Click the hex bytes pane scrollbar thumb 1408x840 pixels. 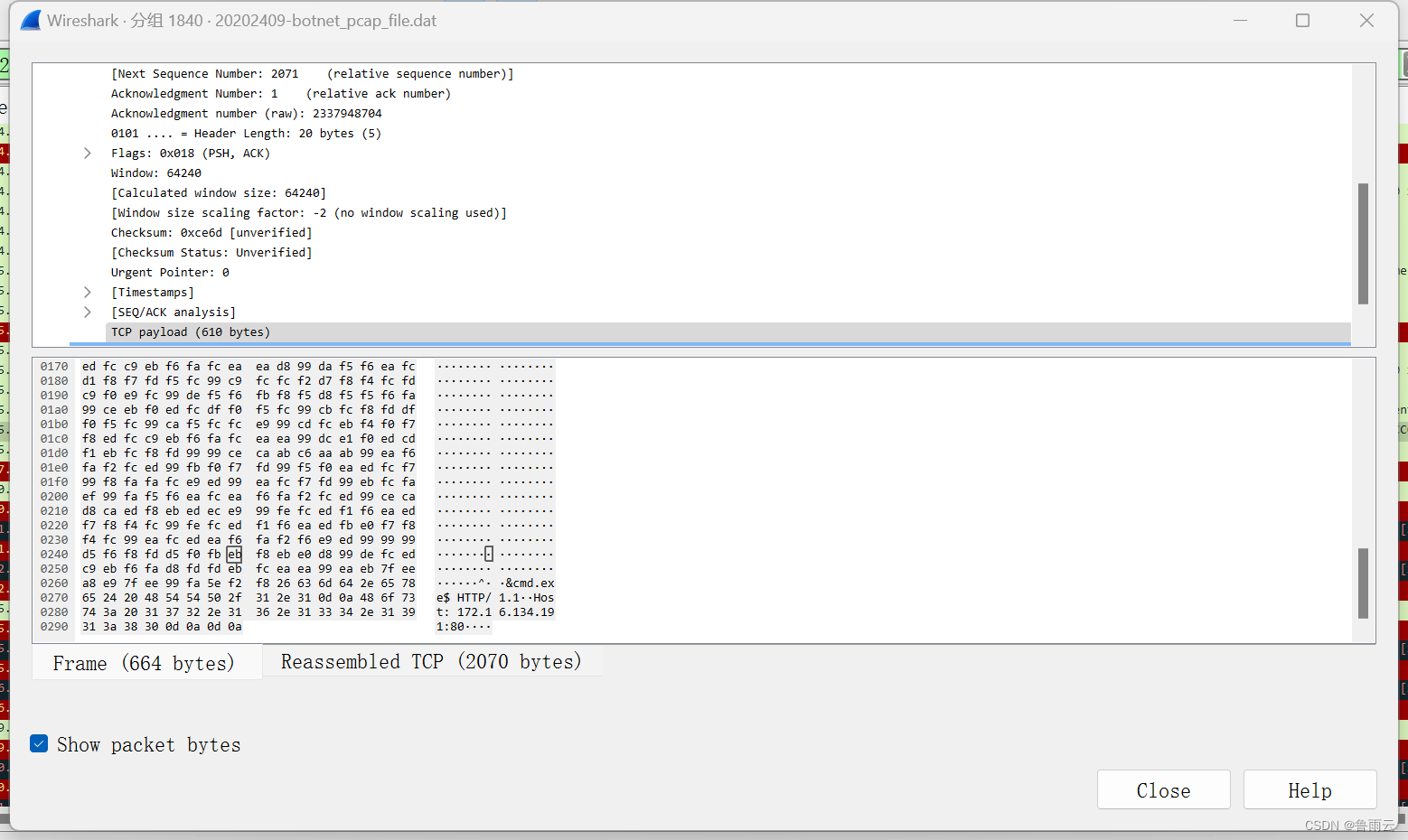pyautogui.click(x=1363, y=583)
